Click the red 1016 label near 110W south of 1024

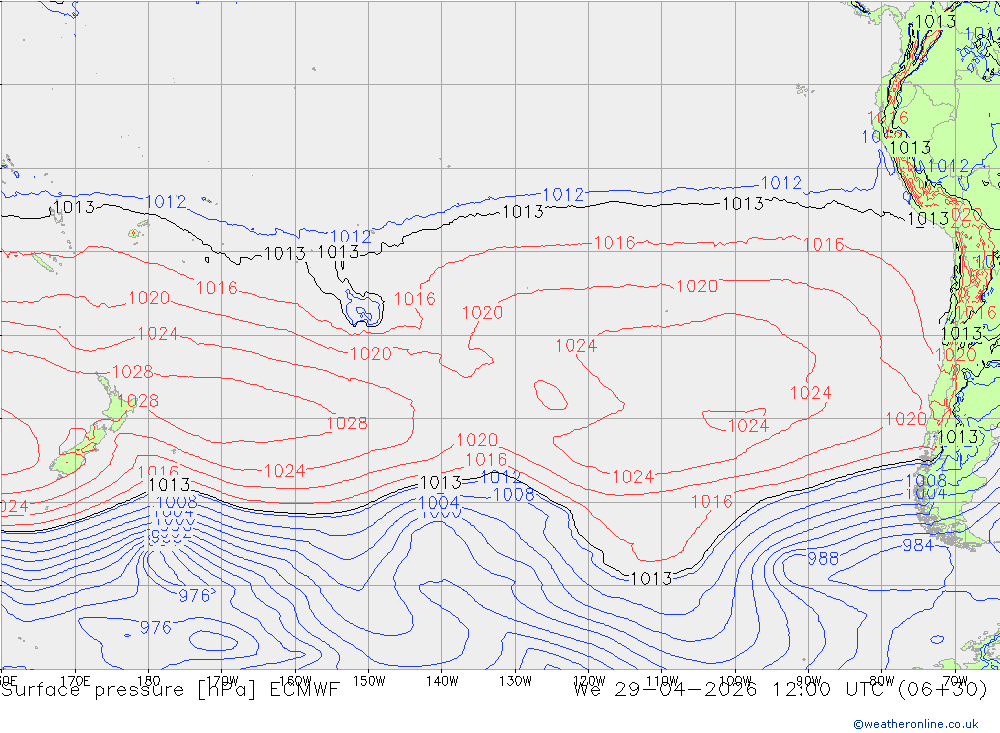[712, 502]
